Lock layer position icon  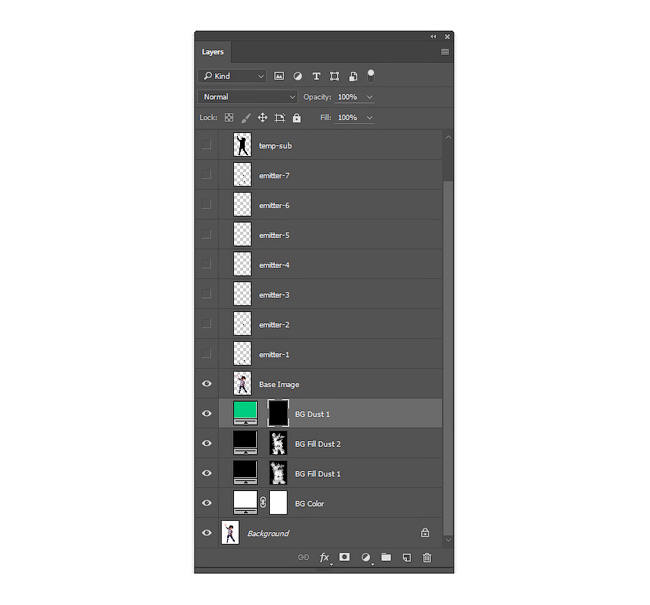click(x=262, y=118)
